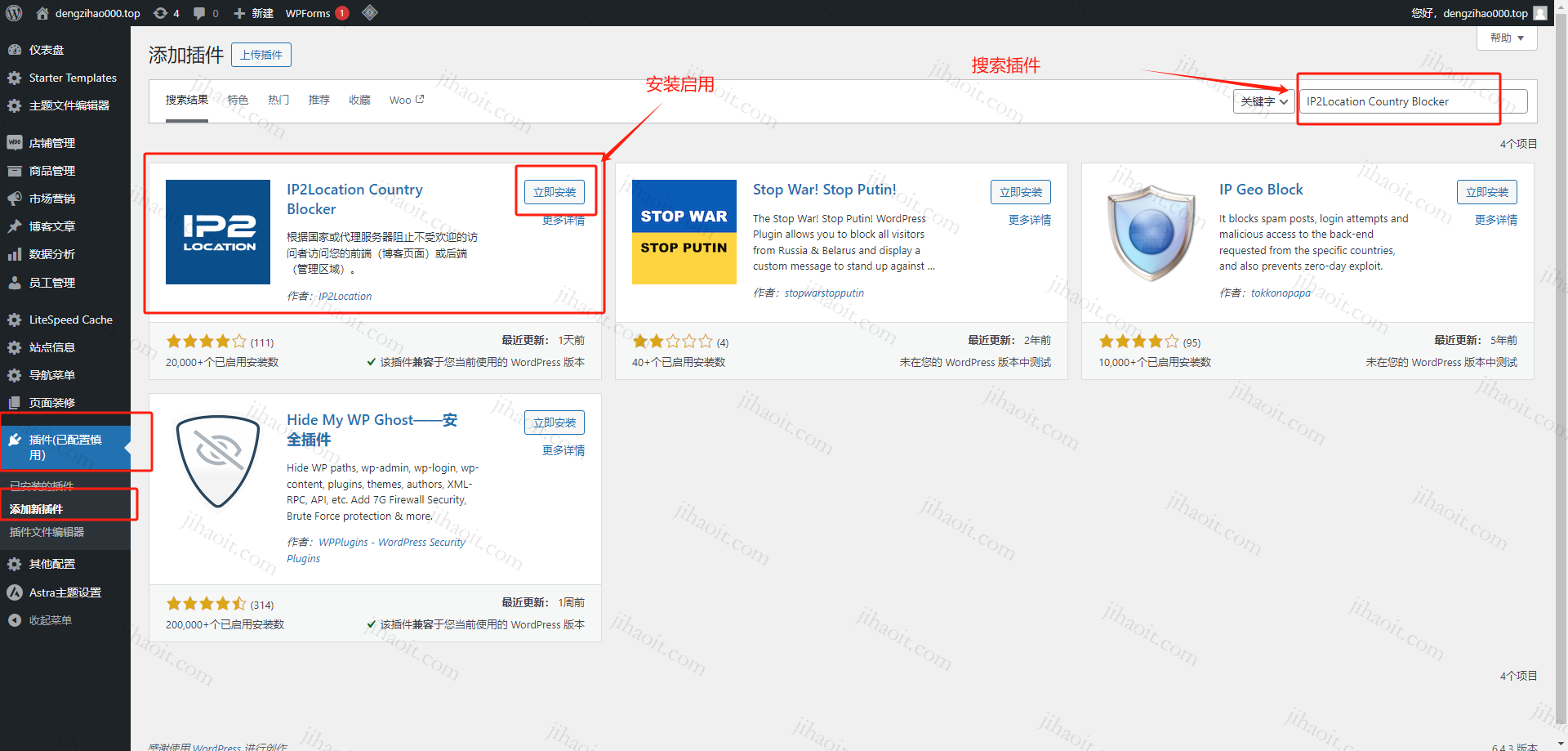Open WPForms in admin bar
The image size is (1568, 751).
pyautogui.click(x=316, y=13)
